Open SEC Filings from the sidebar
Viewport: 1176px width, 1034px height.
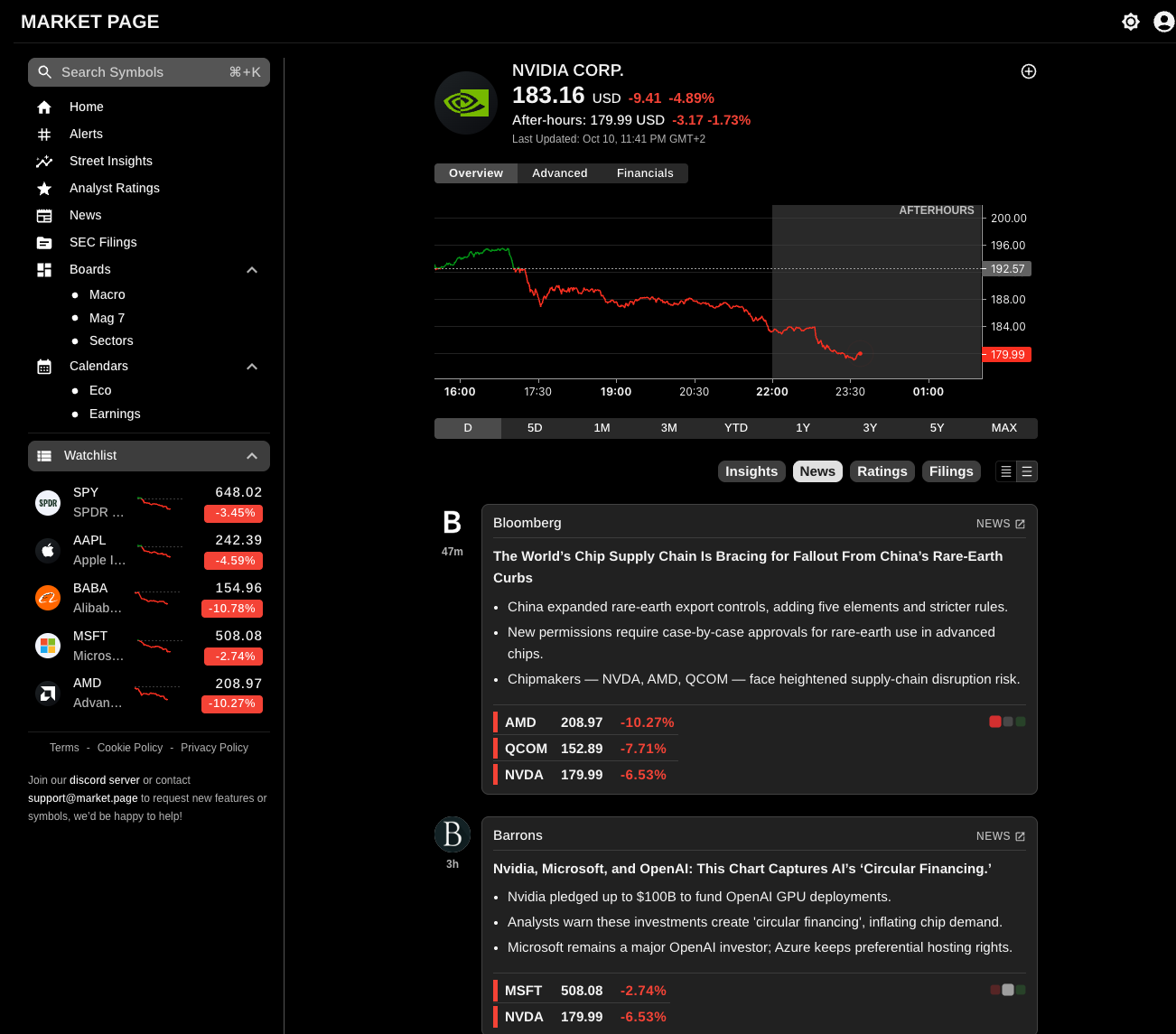pyautogui.click(x=103, y=242)
